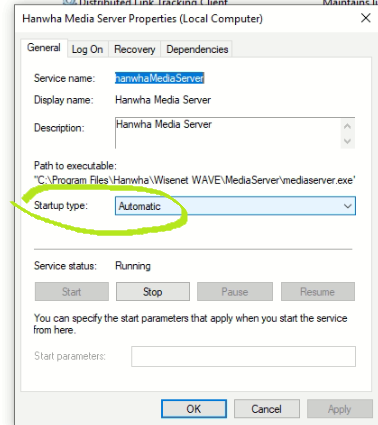This screenshot has width=378, height=425.
Task: Open the Dependencies tab
Action: (197, 49)
